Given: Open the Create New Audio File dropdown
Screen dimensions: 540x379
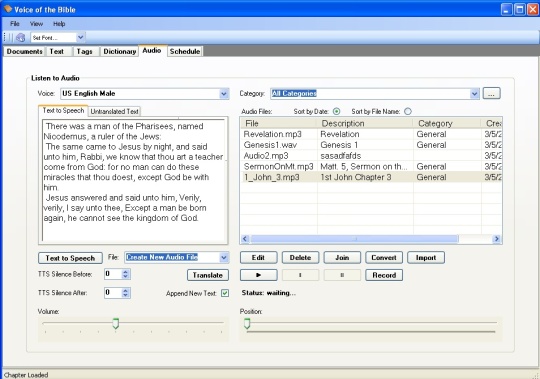Looking at the screenshot, I should pyautogui.click(x=224, y=257).
